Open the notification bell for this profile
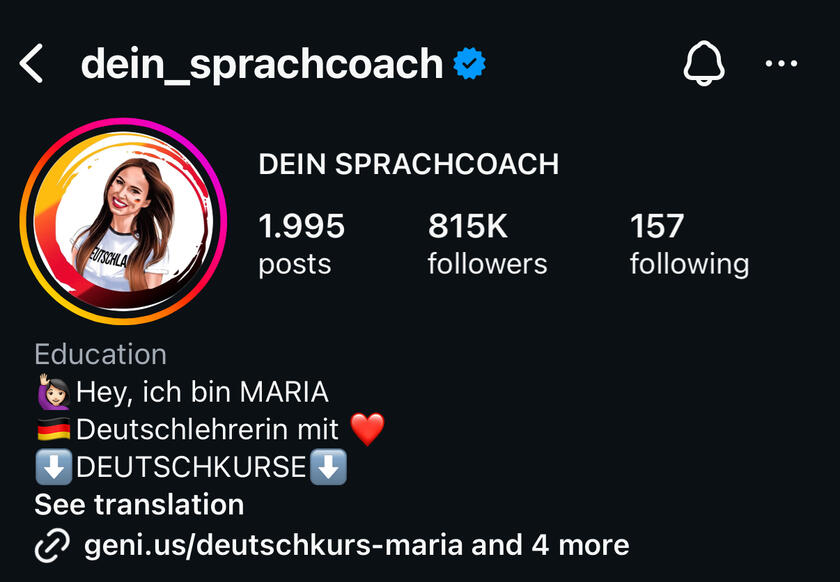This screenshot has height=582, width=840. pos(703,63)
